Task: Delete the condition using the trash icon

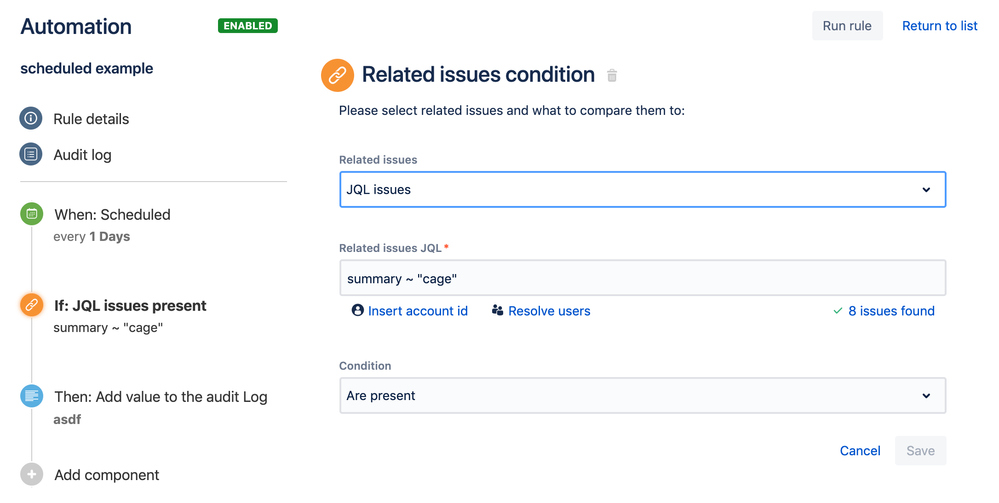Action: 612,76
